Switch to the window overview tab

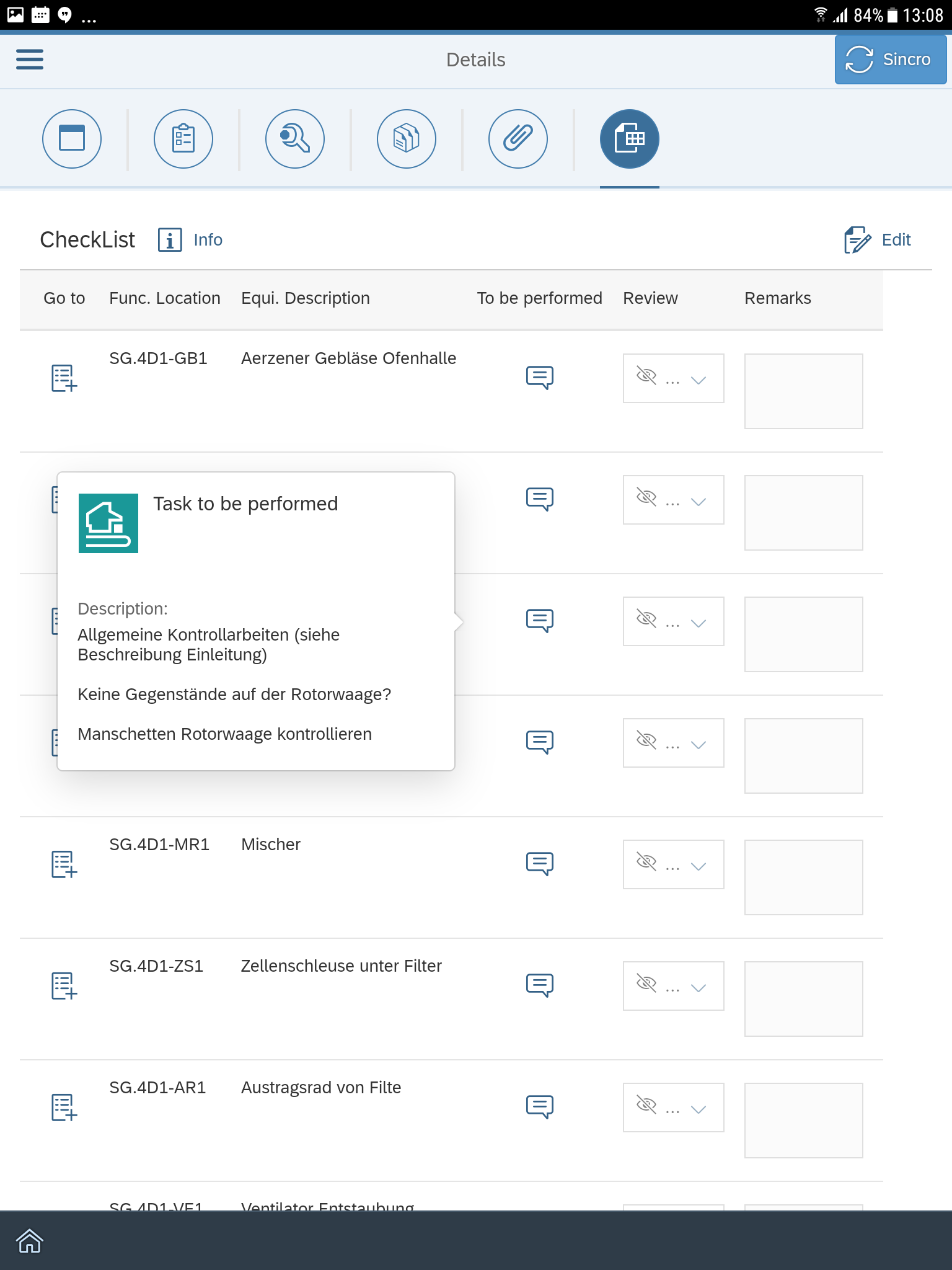(72, 139)
